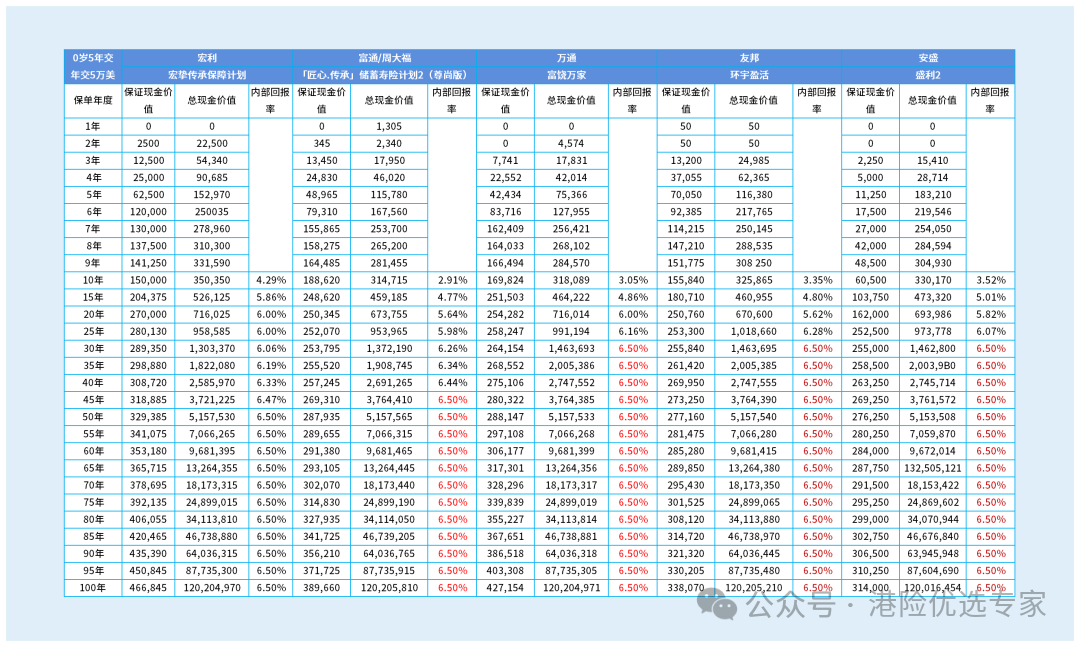Click the '100年' row label

pyautogui.click(x=93, y=588)
